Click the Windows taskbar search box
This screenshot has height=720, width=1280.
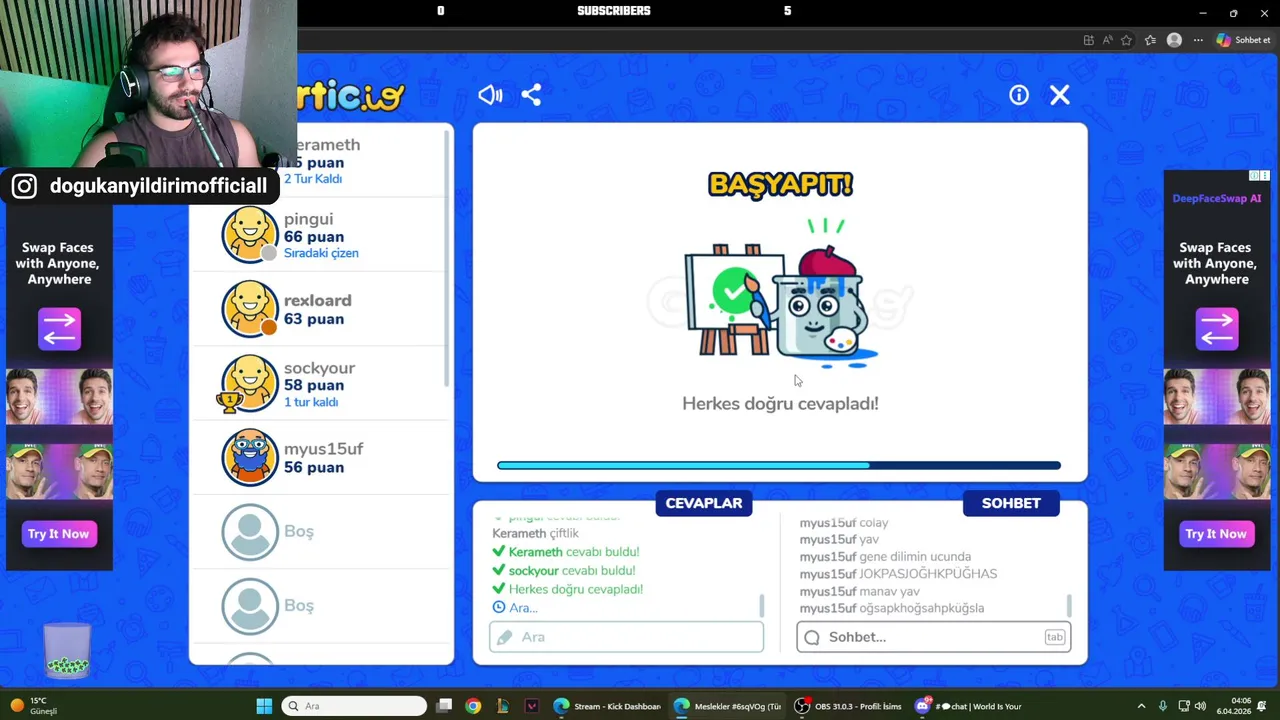click(x=354, y=706)
